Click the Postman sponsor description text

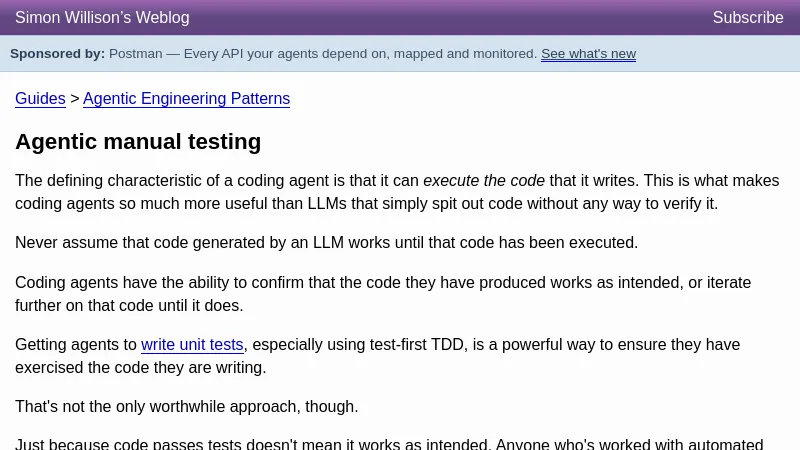pyautogui.click(x=322, y=54)
